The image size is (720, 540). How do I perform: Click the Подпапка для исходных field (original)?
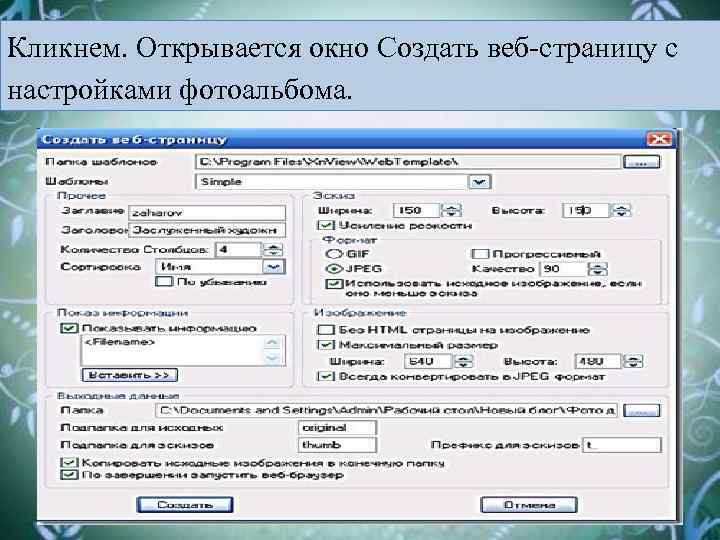point(338,428)
